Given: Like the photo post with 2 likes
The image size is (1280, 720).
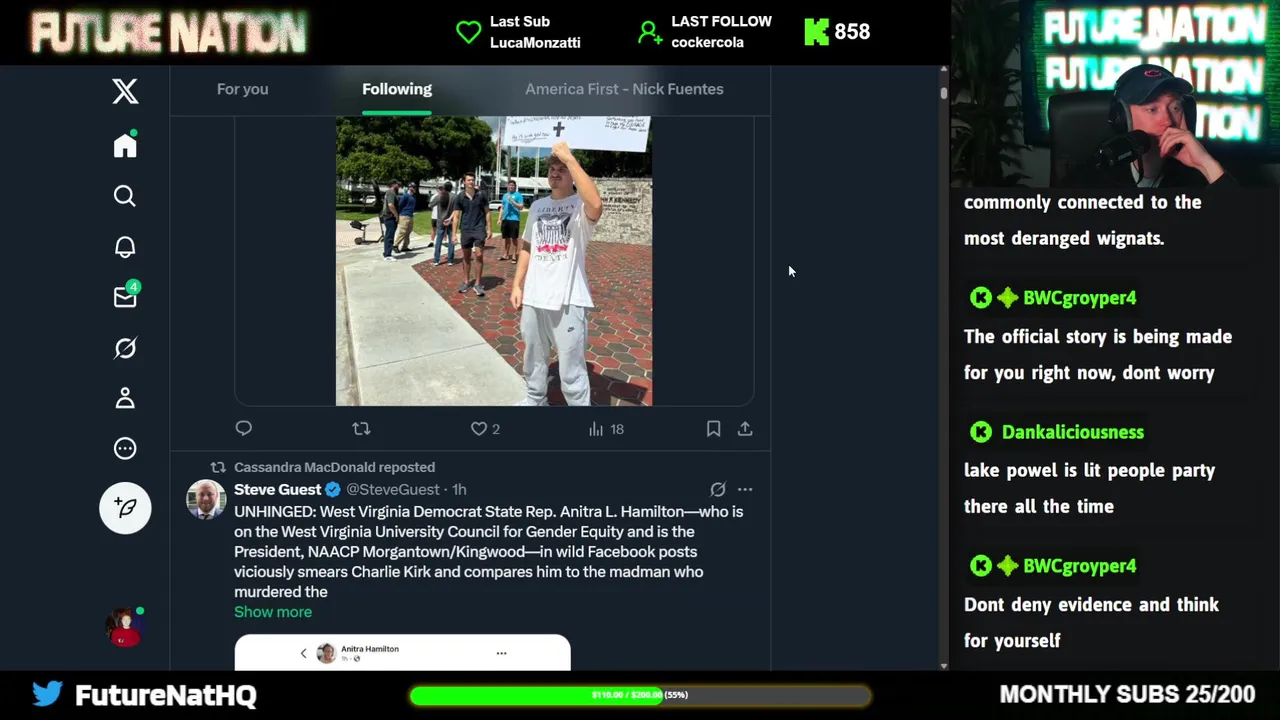Looking at the screenshot, I should 485,428.
